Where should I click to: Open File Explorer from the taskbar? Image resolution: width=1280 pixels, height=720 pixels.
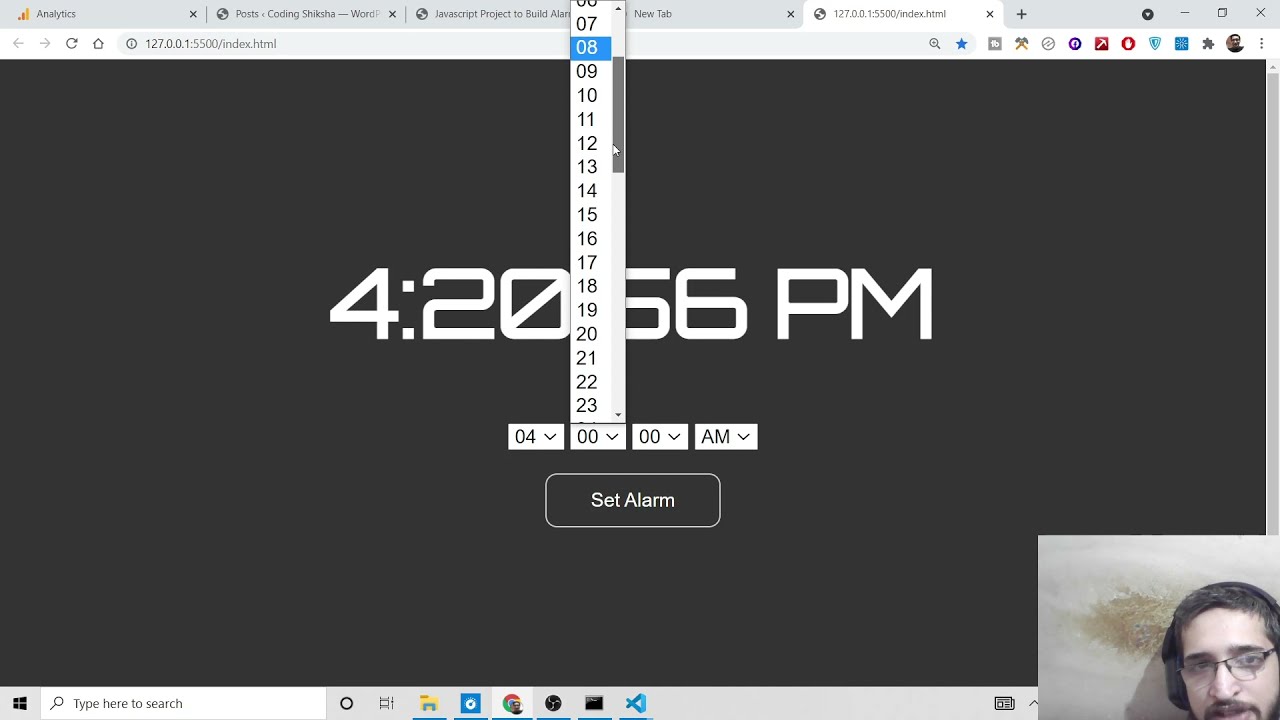coord(428,704)
